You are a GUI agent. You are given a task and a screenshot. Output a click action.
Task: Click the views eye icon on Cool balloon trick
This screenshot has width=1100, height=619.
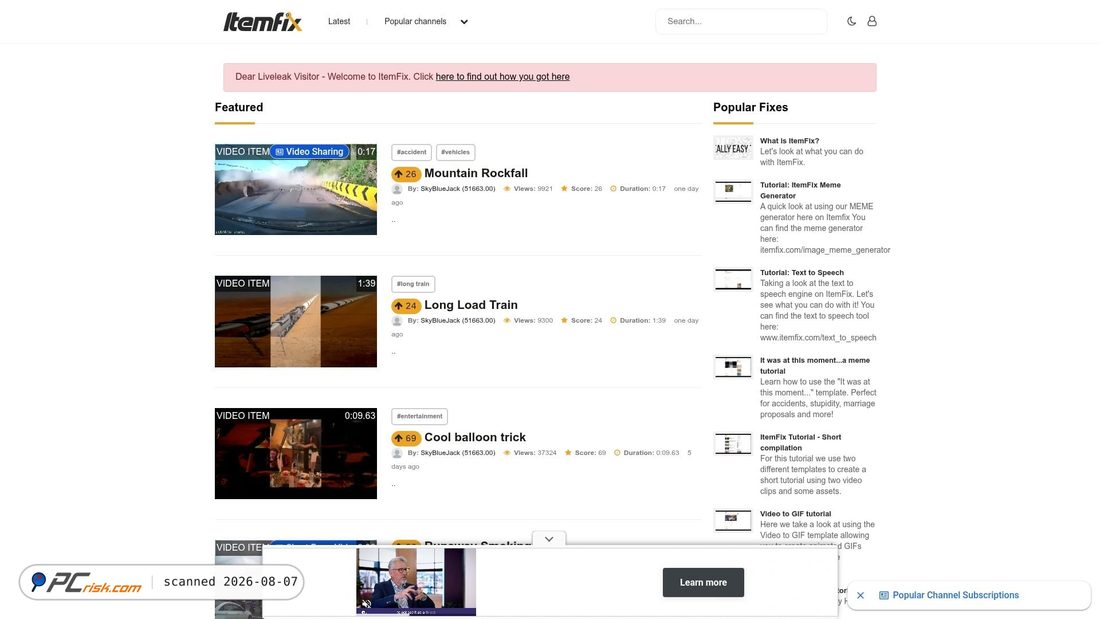click(x=507, y=453)
